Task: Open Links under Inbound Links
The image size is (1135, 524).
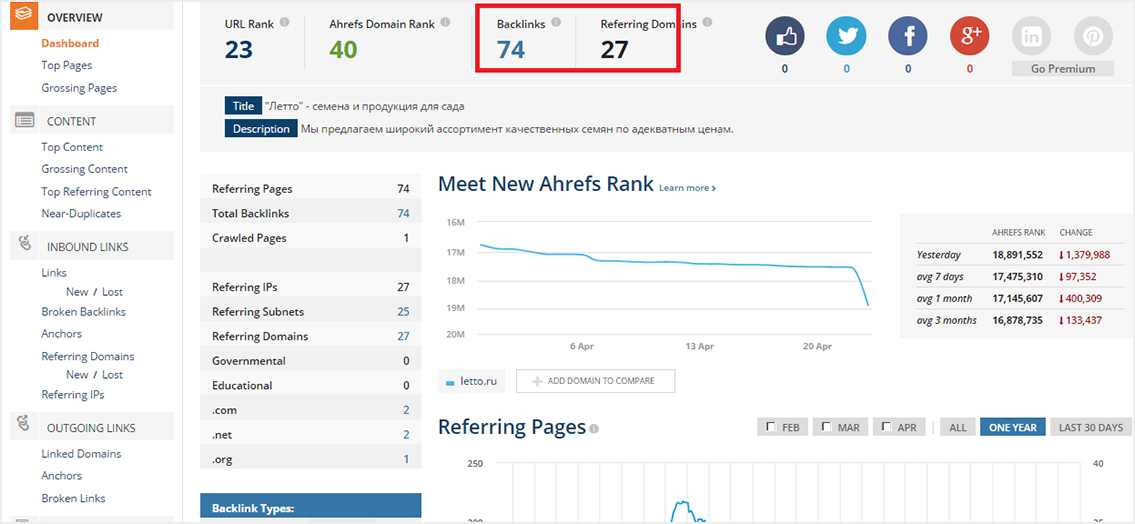Action: 54,273
